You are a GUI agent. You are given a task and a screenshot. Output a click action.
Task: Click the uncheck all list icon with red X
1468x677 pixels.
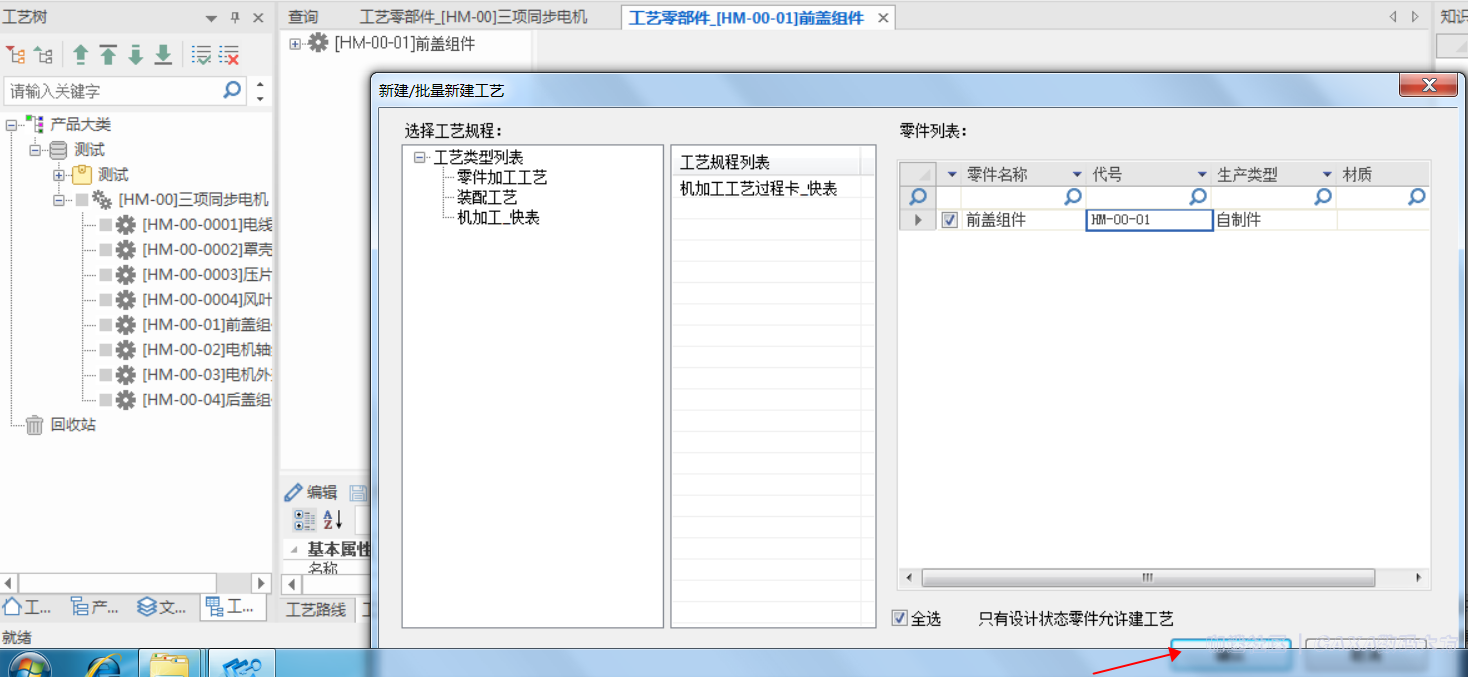(229, 55)
